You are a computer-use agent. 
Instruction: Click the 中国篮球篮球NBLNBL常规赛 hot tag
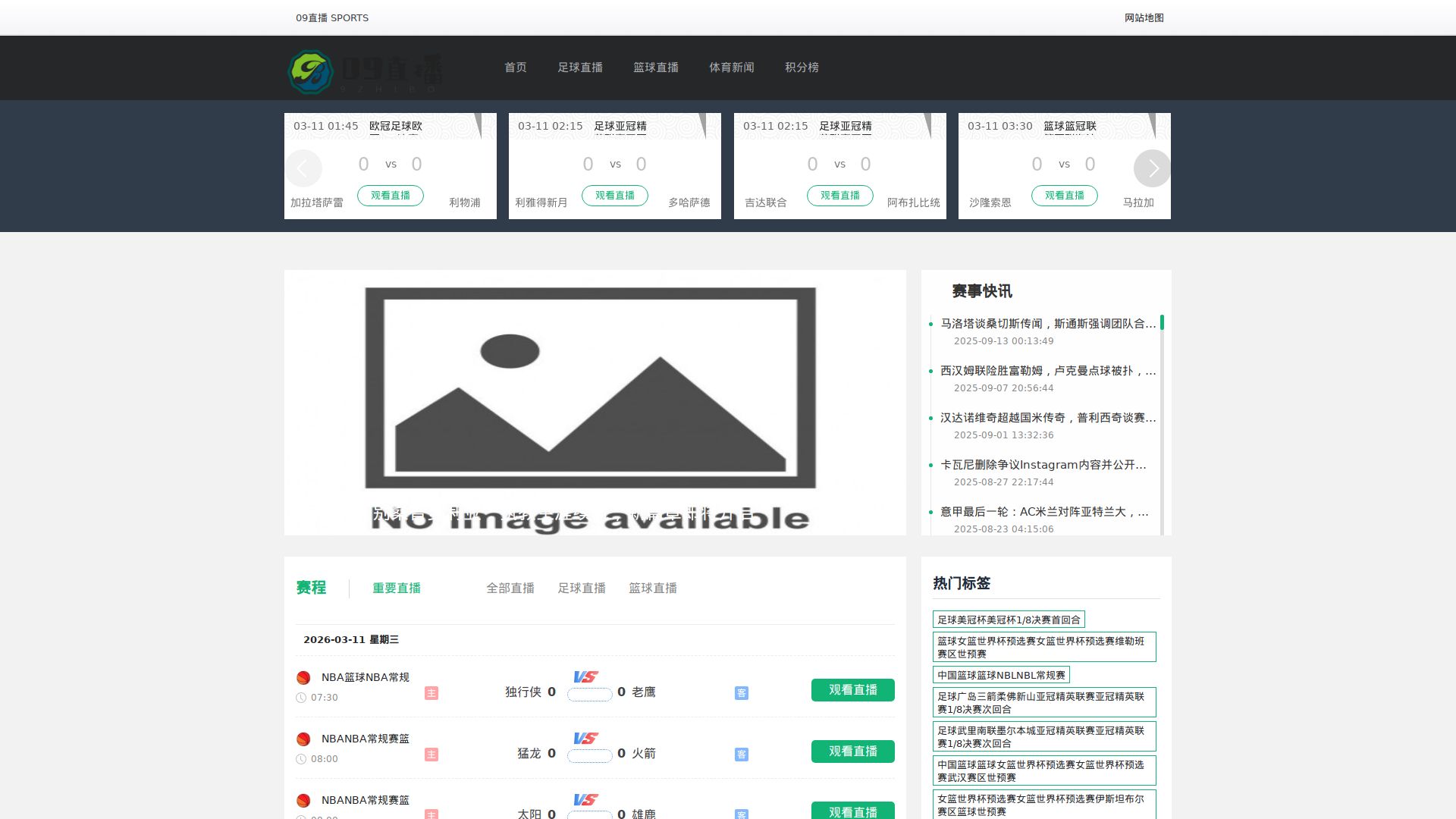1000,674
